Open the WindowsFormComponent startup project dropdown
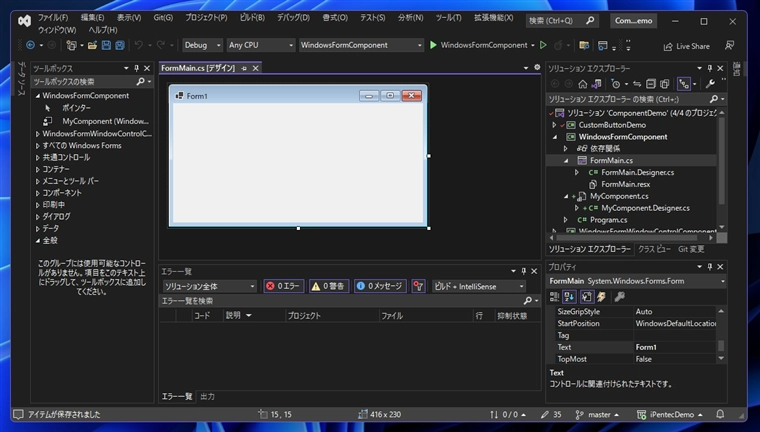760x432 pixels. point(361,45)
